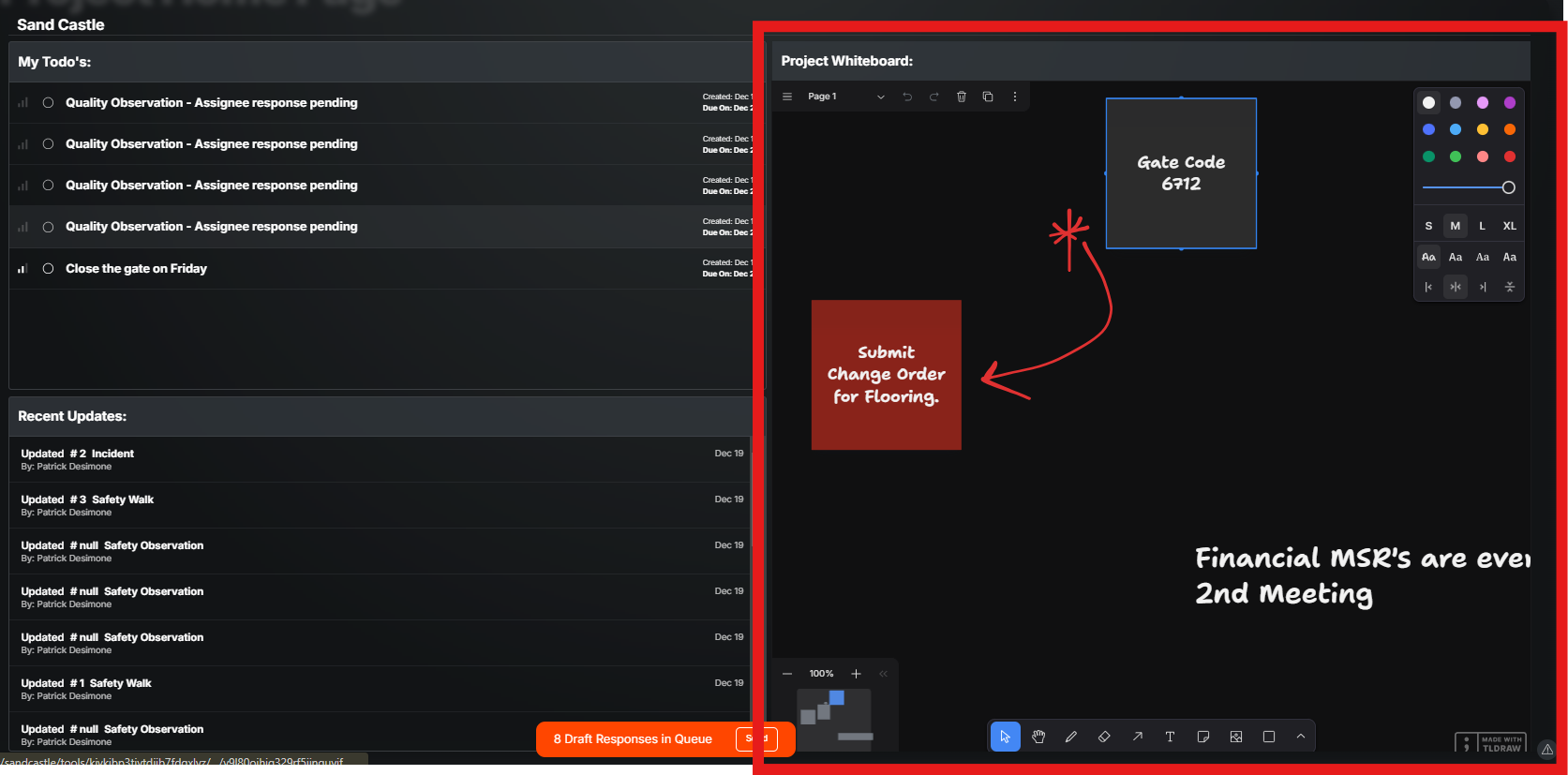Mark first Quality Observation todo complete
The height and width of the screenshot is (775, 1568).
(x=48, y=103)
